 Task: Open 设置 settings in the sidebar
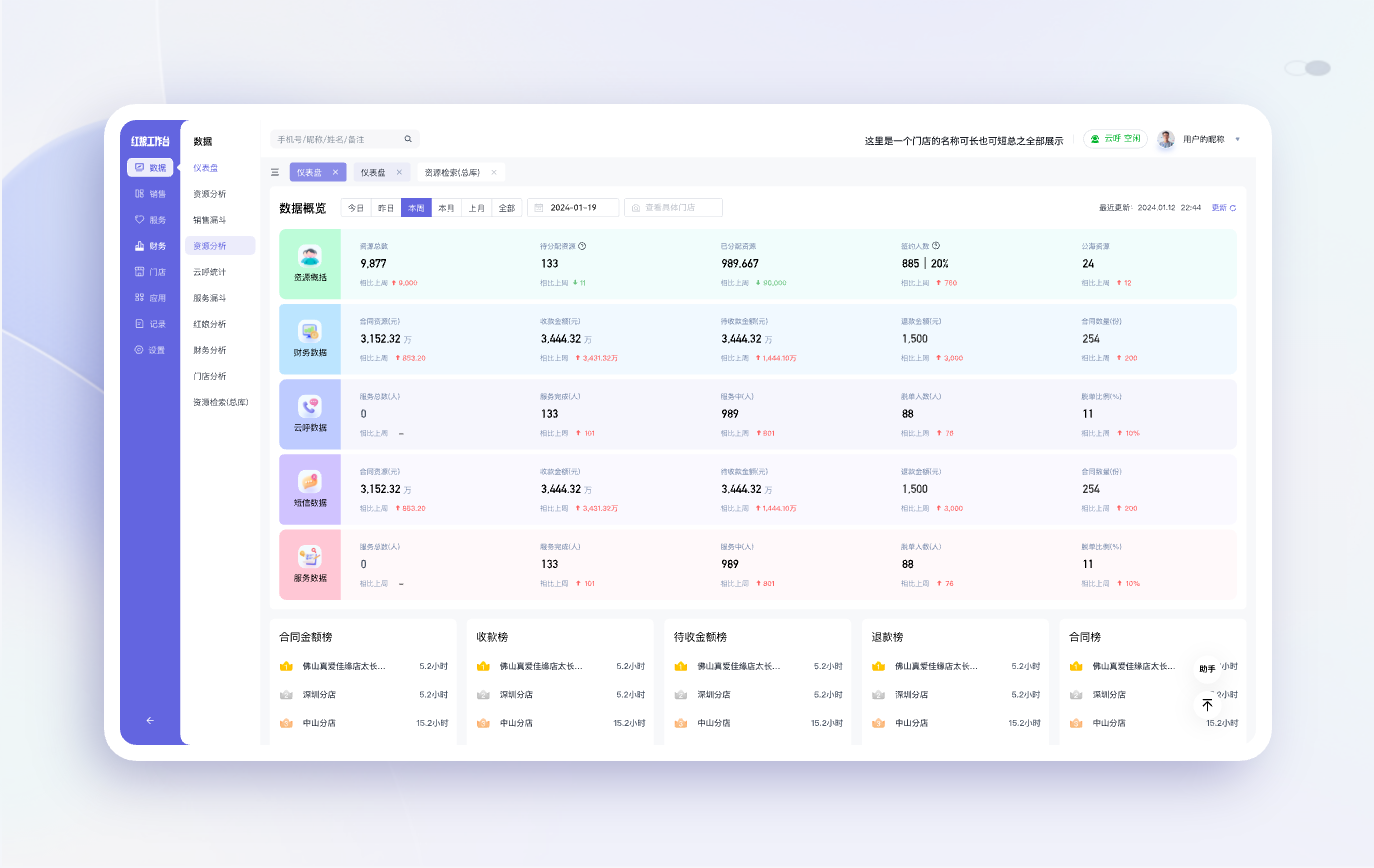(x=150, y=349)
